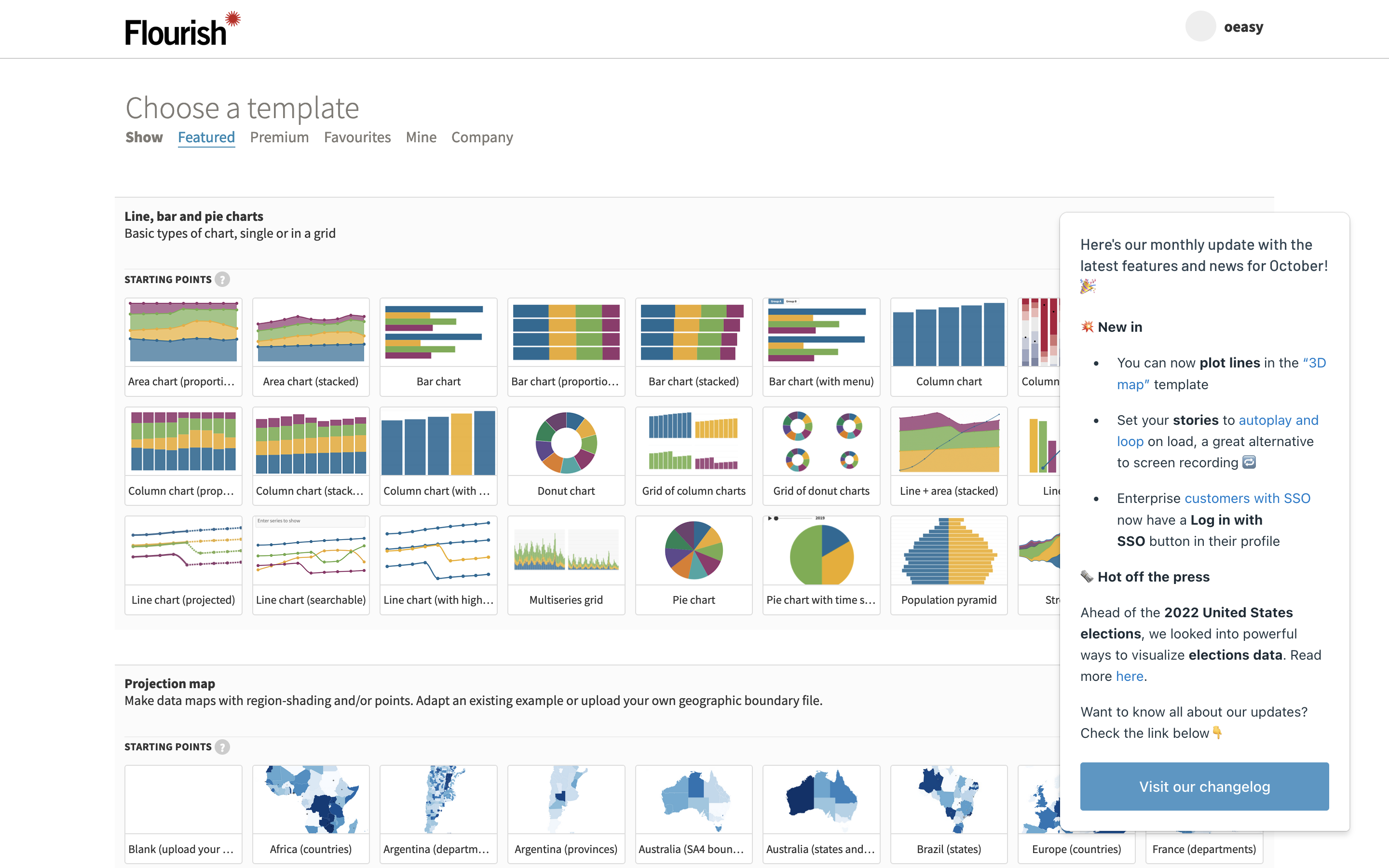This screenshot has height=868, width=1389.
Task: Open the Multiseries grid template
Action: [566, 565]
